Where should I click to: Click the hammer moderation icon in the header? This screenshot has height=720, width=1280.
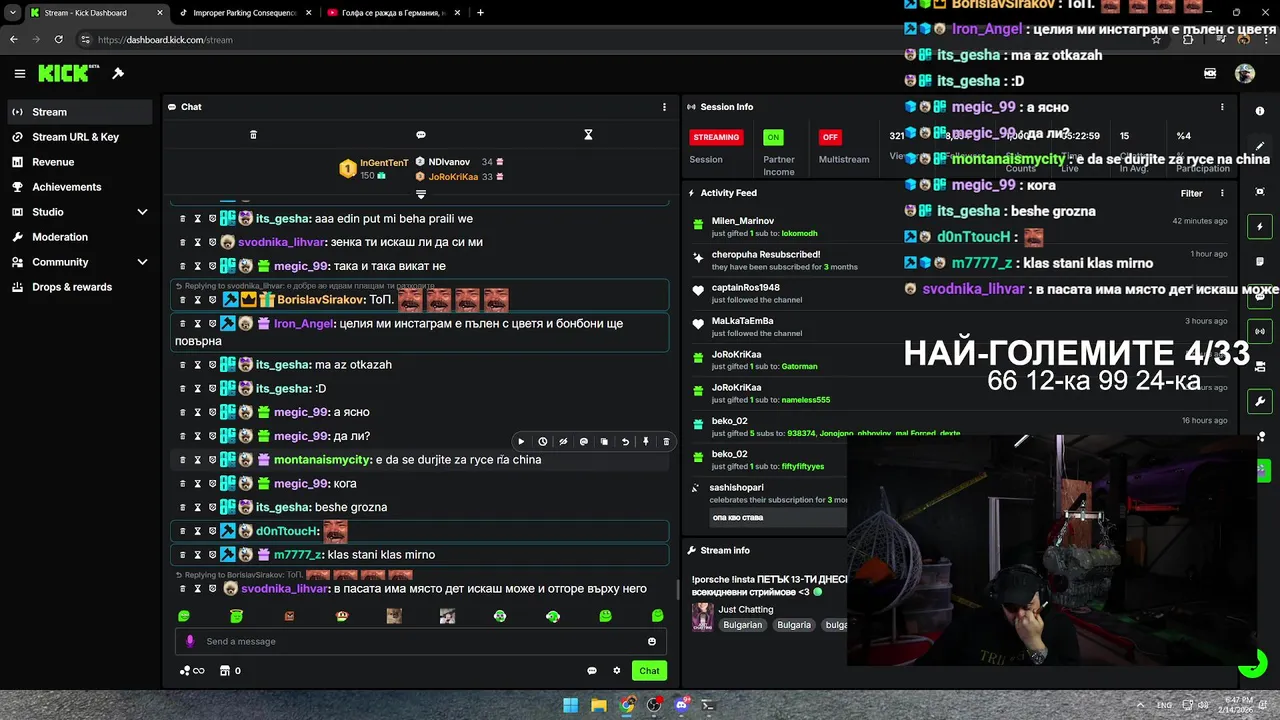click(118, 73)
